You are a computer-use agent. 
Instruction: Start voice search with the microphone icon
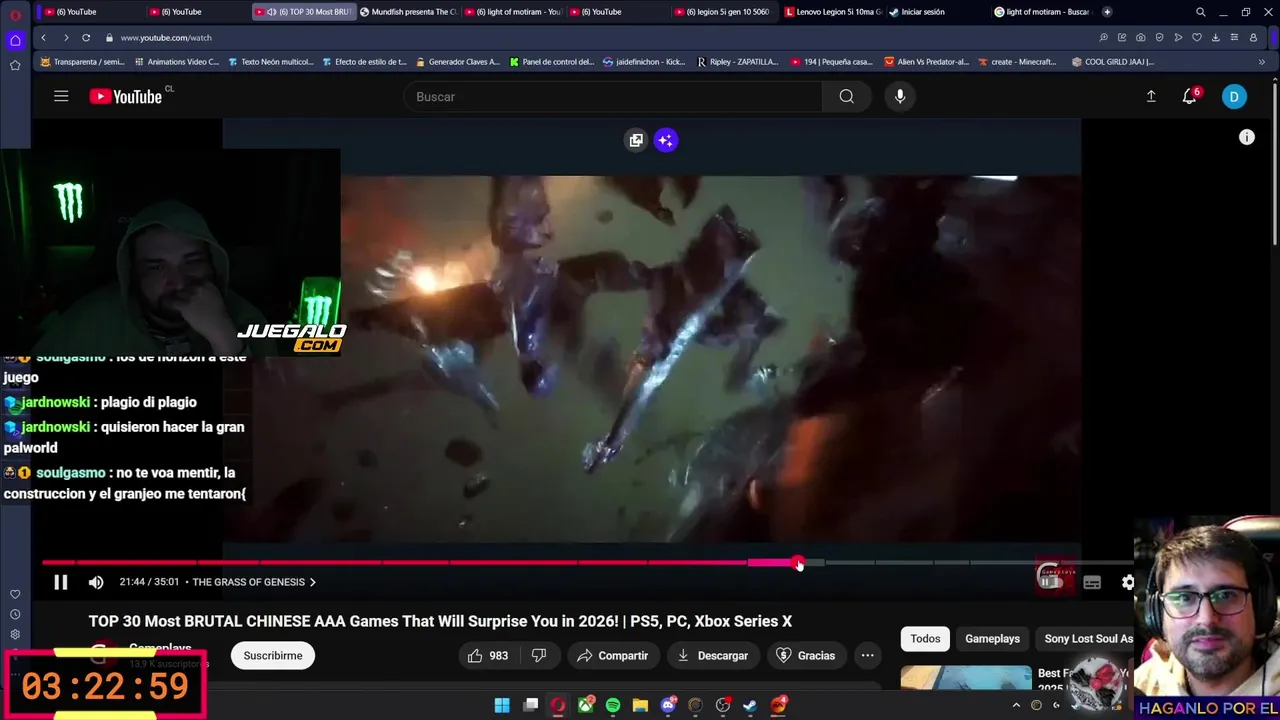tap(900, 97)
